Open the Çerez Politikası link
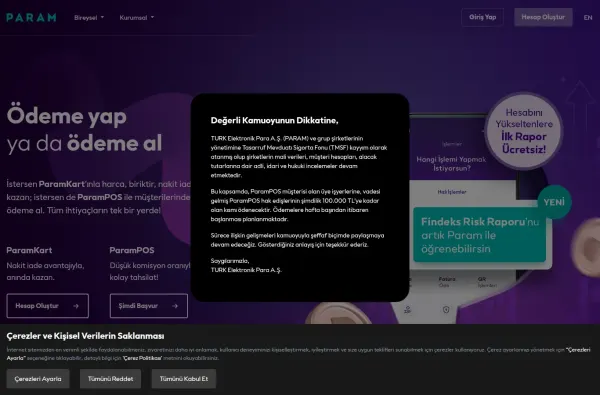 (x=142, y=358)
